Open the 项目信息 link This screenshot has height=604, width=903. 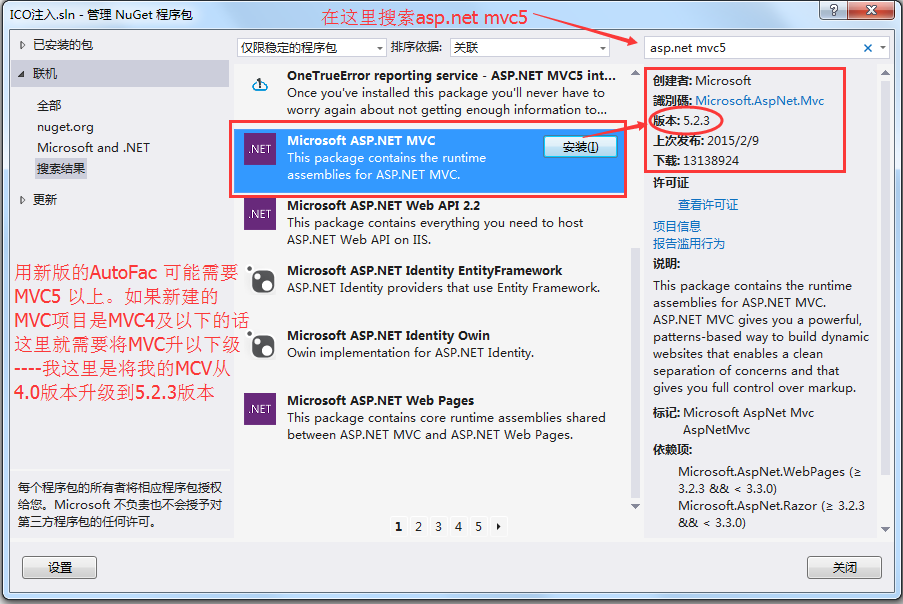point(677,226)
